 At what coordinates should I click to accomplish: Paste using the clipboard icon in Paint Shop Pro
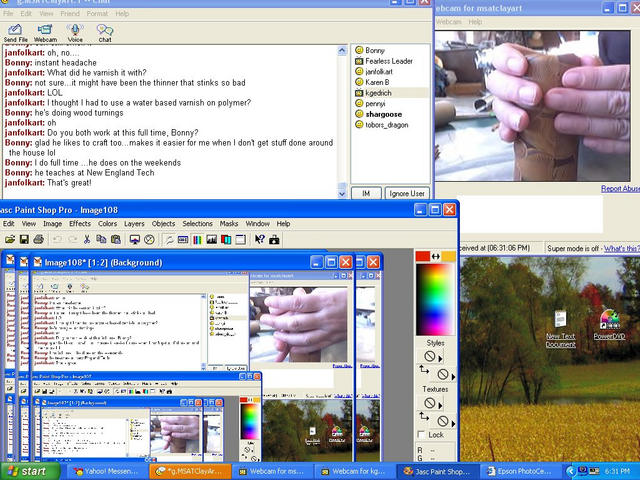click(x=116, y=239)
